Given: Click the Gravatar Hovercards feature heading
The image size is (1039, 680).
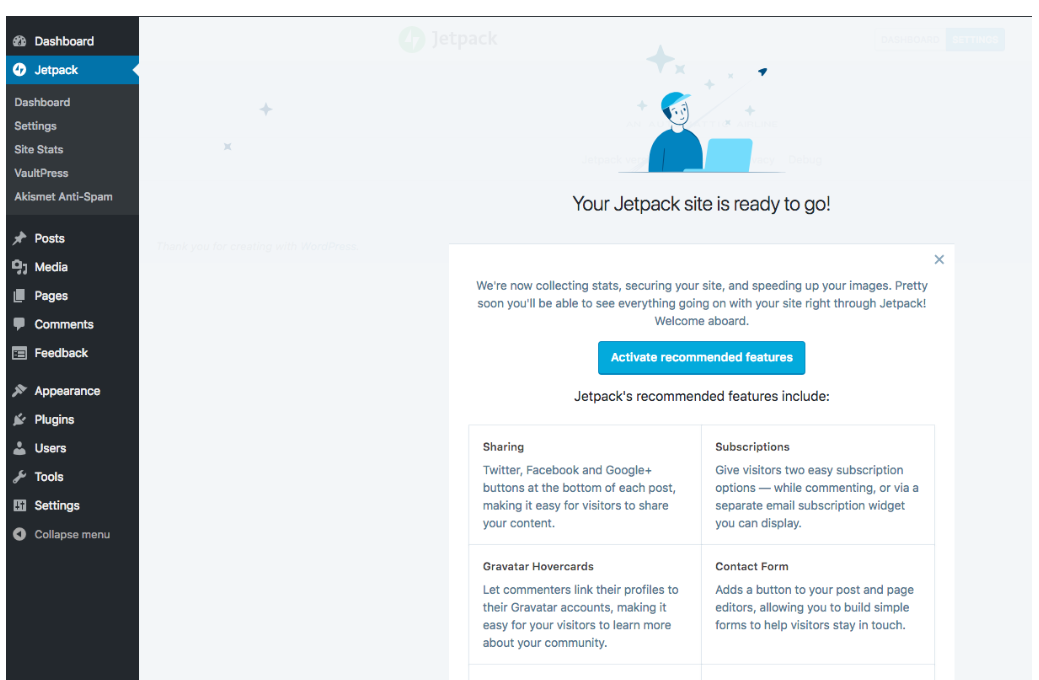Looking at the screenshot, I should [x=538, y=567].
